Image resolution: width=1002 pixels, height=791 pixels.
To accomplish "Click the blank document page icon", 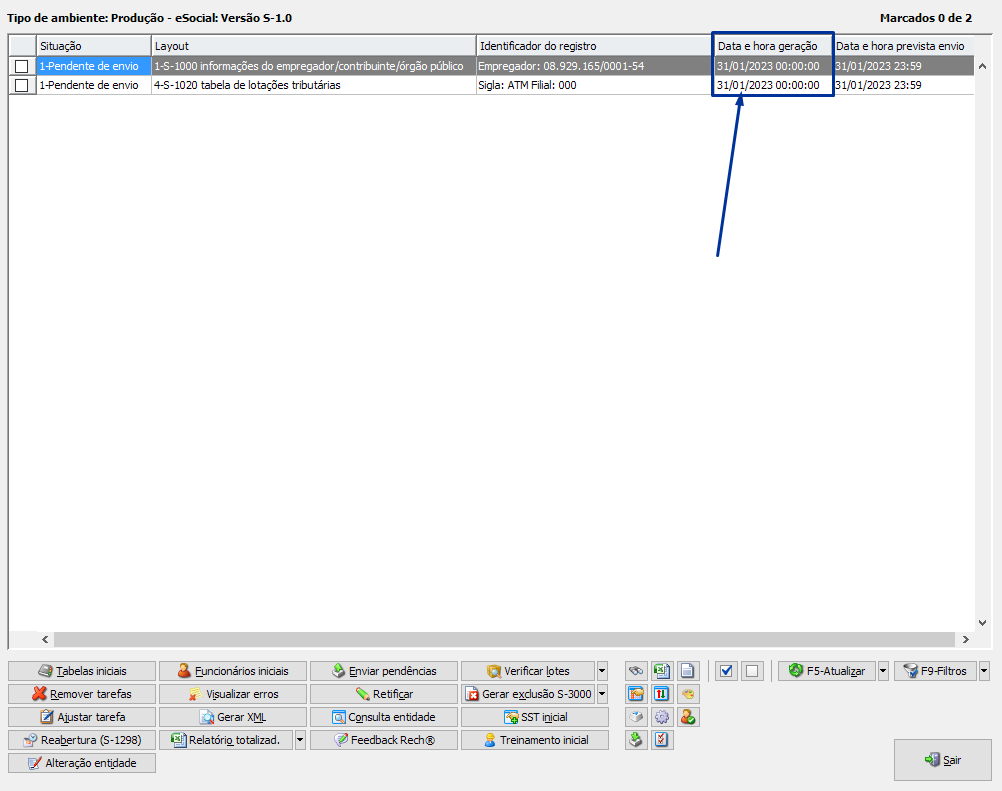I will click(688, 671).
